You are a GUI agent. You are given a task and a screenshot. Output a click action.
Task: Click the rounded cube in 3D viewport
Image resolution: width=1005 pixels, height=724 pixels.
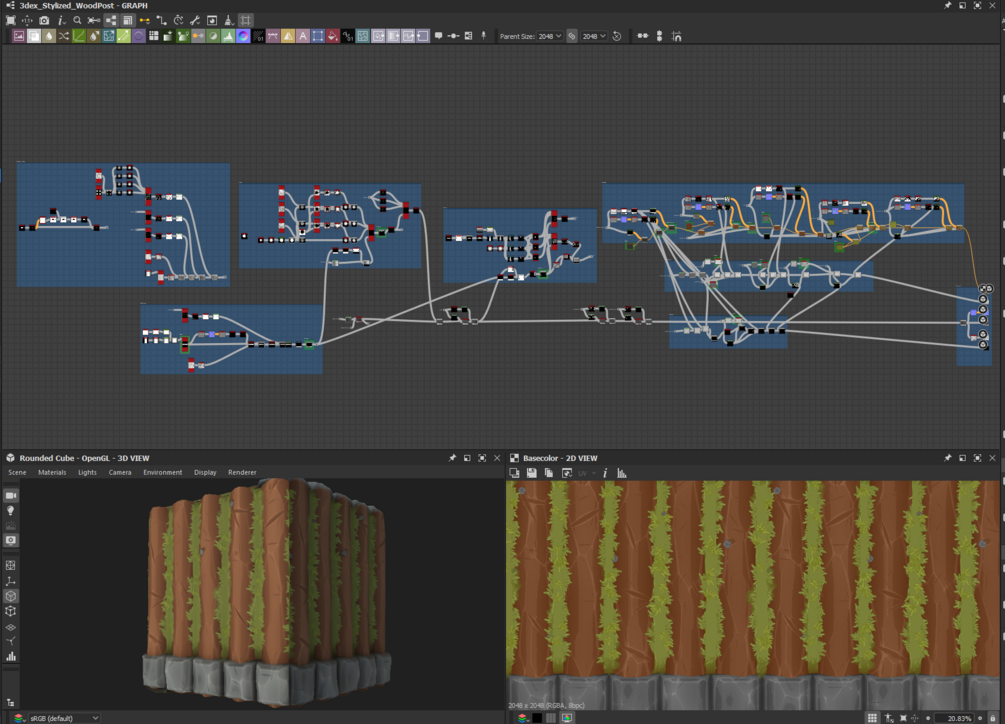click(266, 593)
